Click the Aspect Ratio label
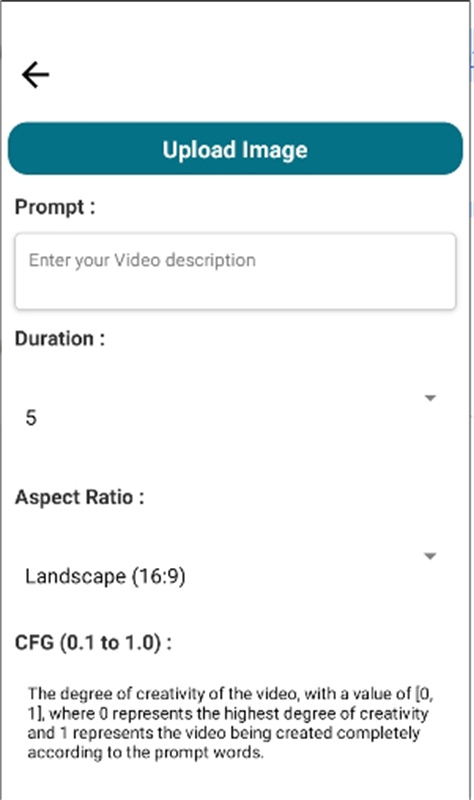This screenshot has height=800, width=474. pos(80,497)
